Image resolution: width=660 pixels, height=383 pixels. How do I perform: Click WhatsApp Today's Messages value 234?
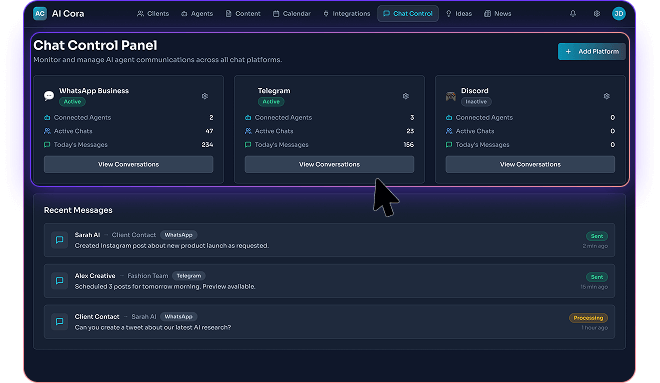pyautogui.click(x=207, y=144)
